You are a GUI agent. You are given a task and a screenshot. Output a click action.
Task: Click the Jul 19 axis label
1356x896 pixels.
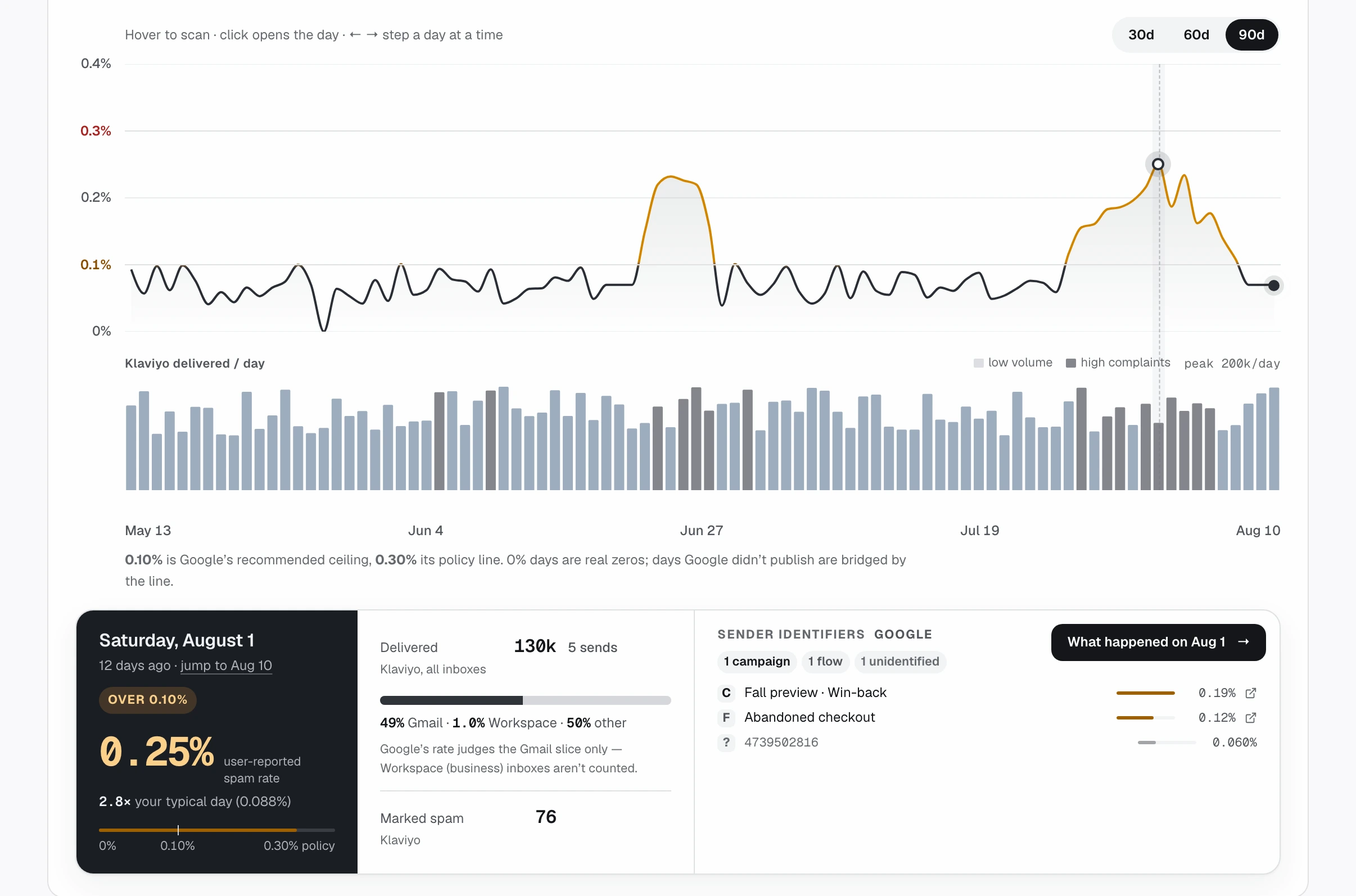coord(979,531)
